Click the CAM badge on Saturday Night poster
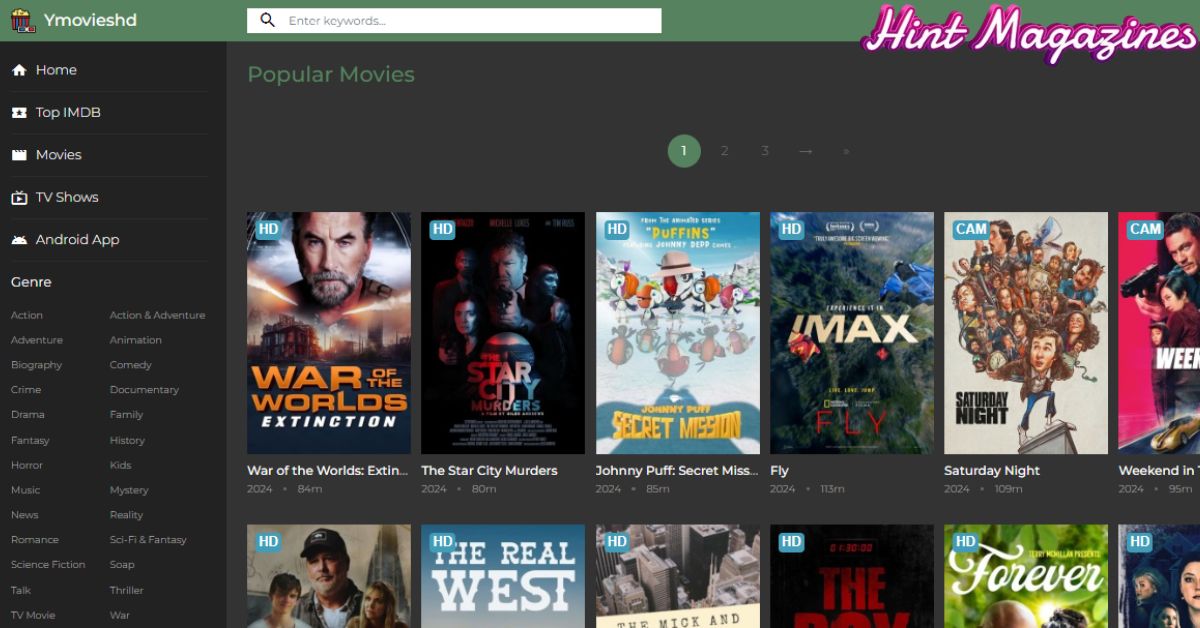The height and width of the screenshot is (628, 1200). point(971,229)
